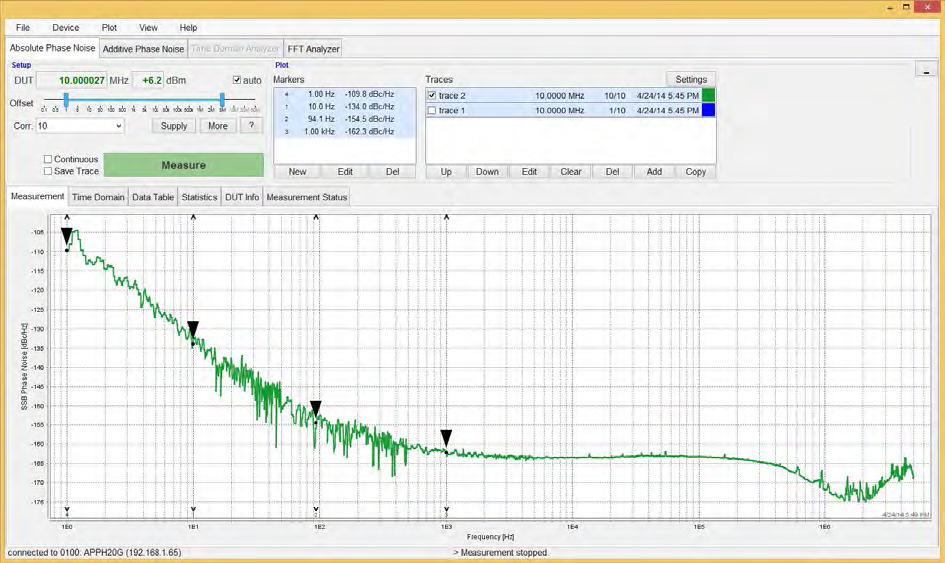Click the DUT frequency field
This screenshot has height=563, width=945.
[x=72, y=80]
